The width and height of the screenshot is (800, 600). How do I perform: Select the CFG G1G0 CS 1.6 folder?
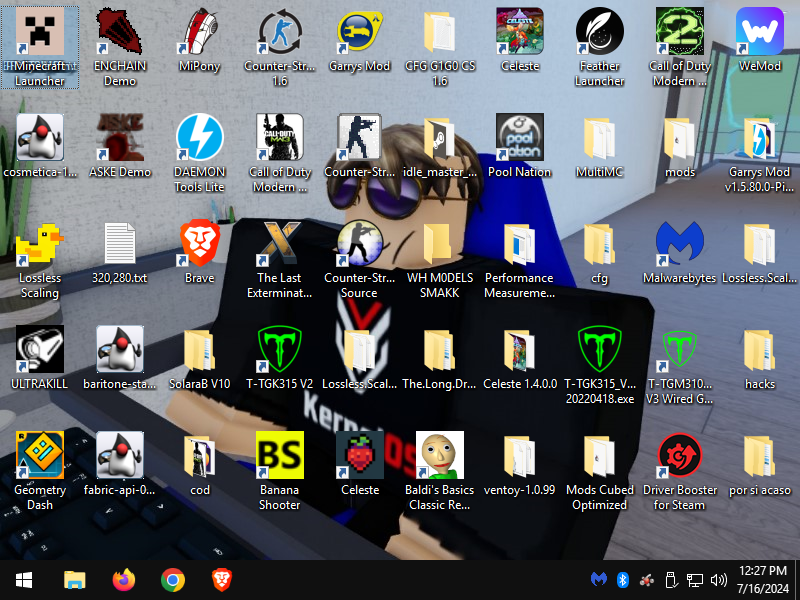tap(440, 47)
